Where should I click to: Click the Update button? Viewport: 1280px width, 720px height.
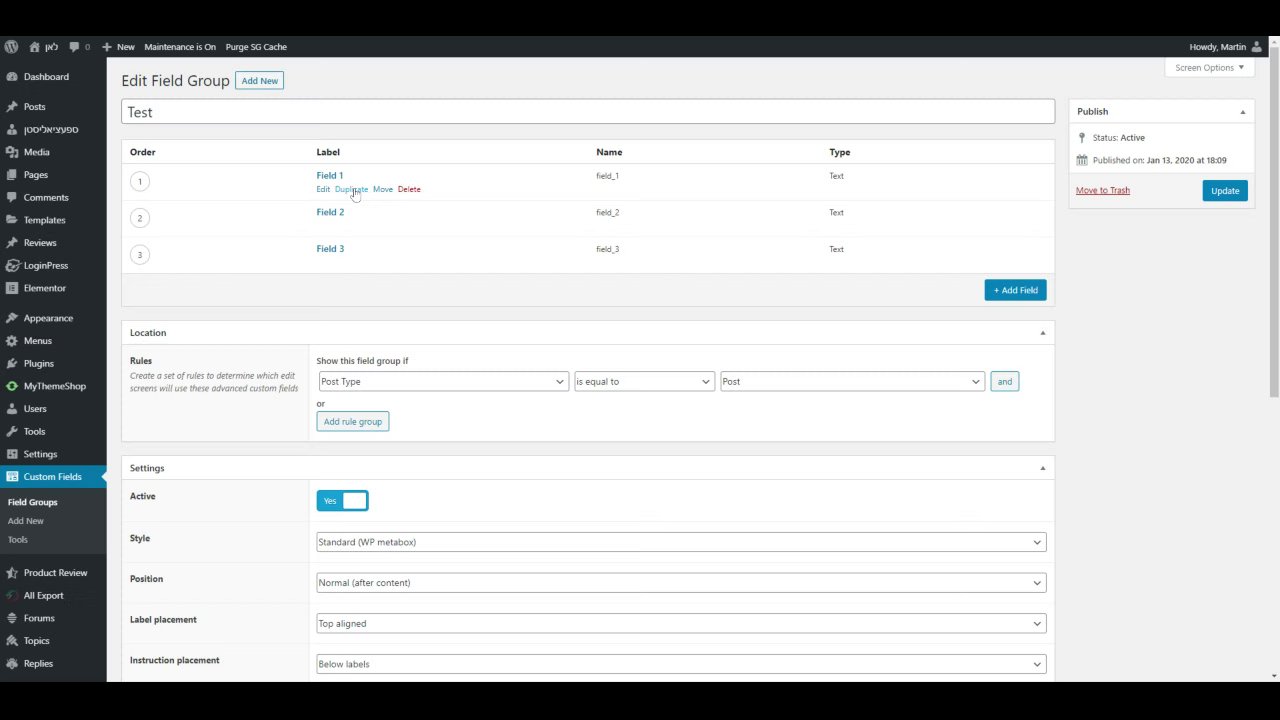1225,191
